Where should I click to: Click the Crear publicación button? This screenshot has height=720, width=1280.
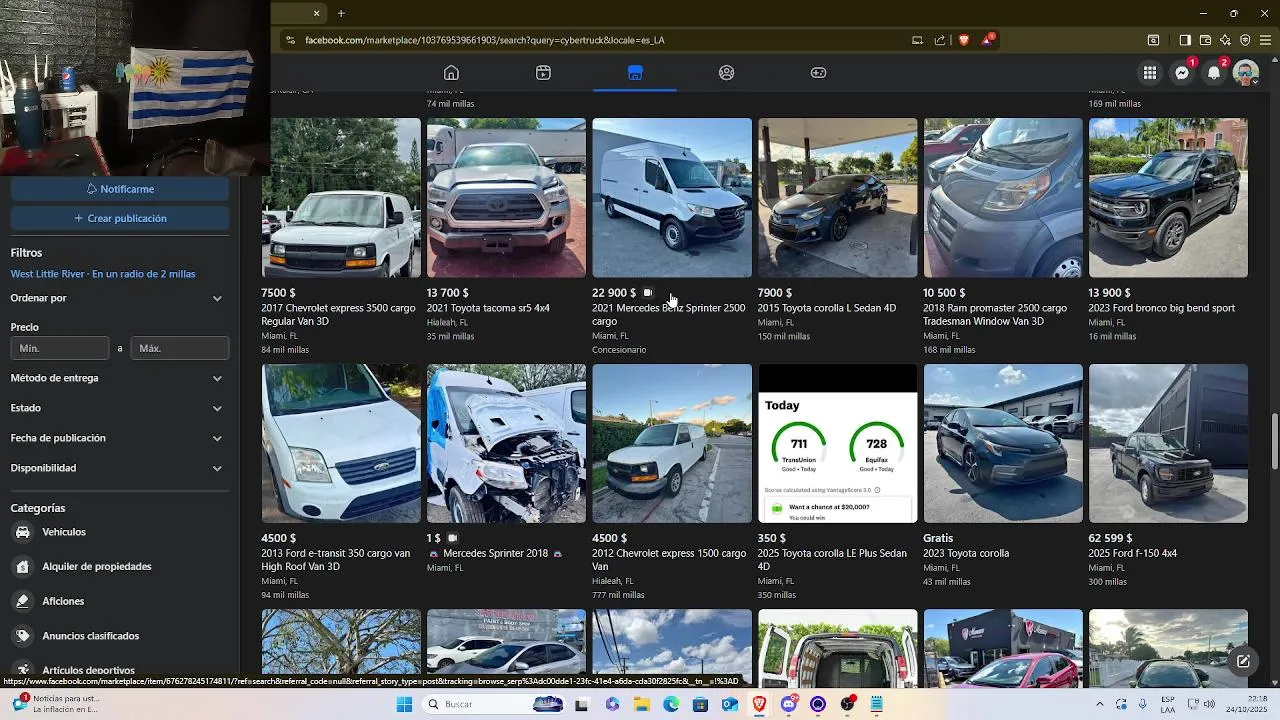click(120, 218)
